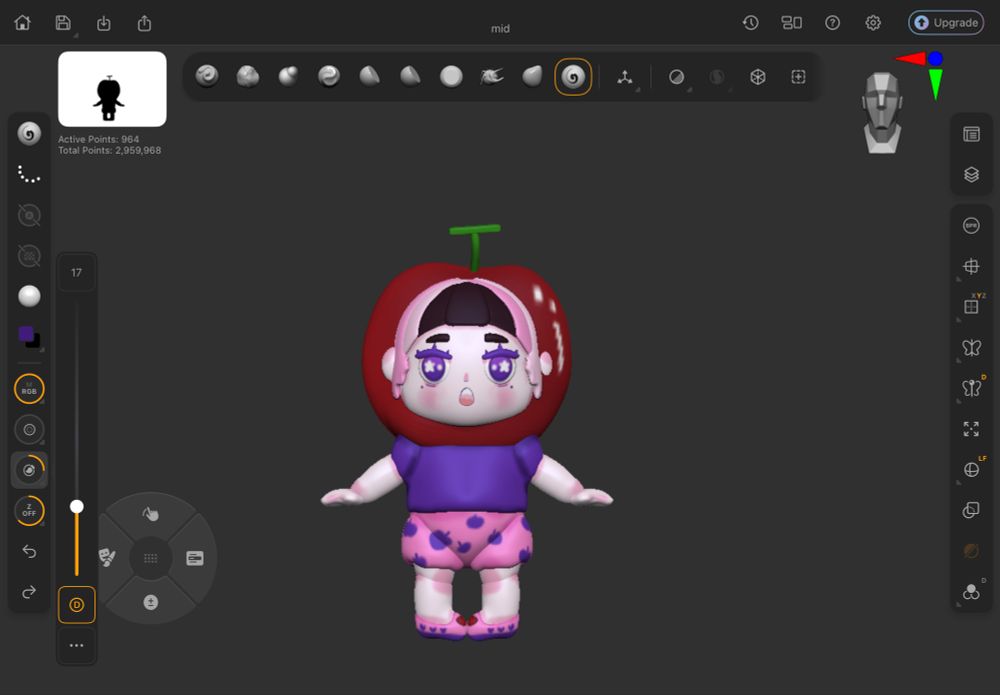Screen dimensions: 1000x695
Task: Open the gizmo transform axes menu
Action: 625,77
